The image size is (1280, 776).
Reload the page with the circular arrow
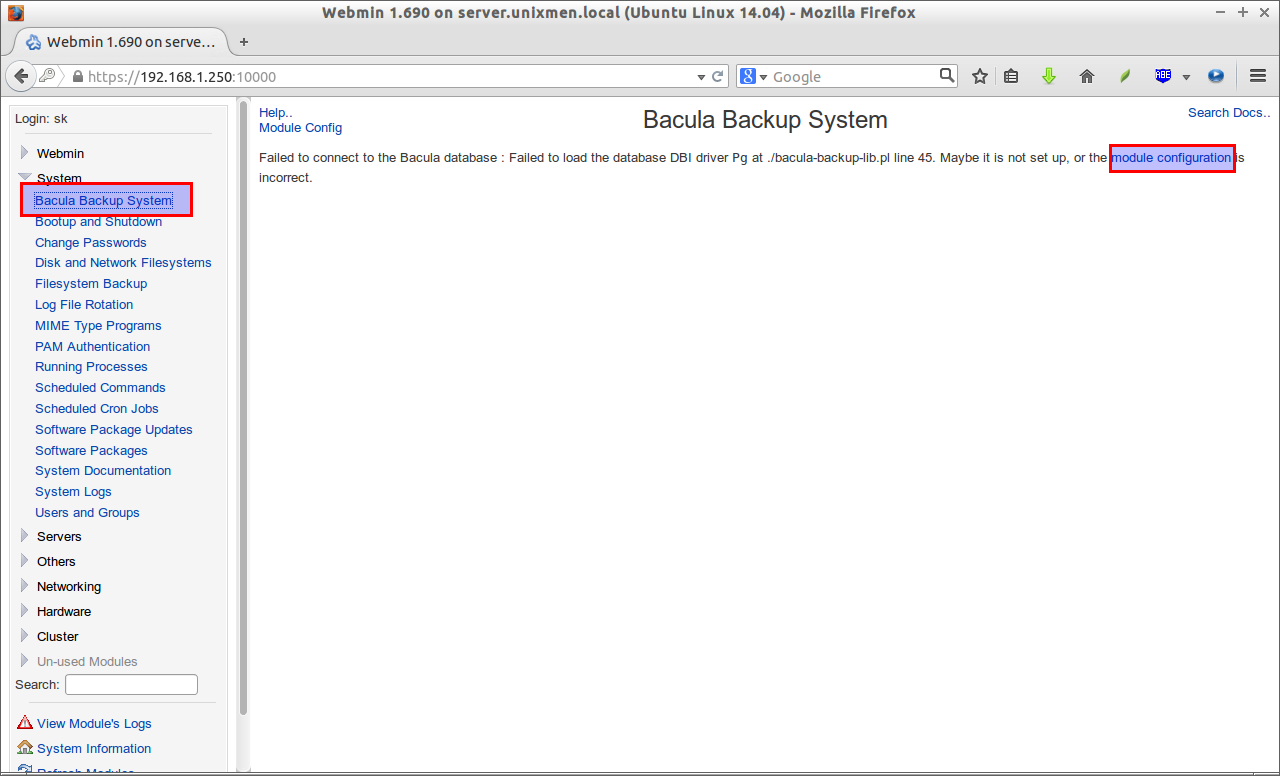pos(717,76)
